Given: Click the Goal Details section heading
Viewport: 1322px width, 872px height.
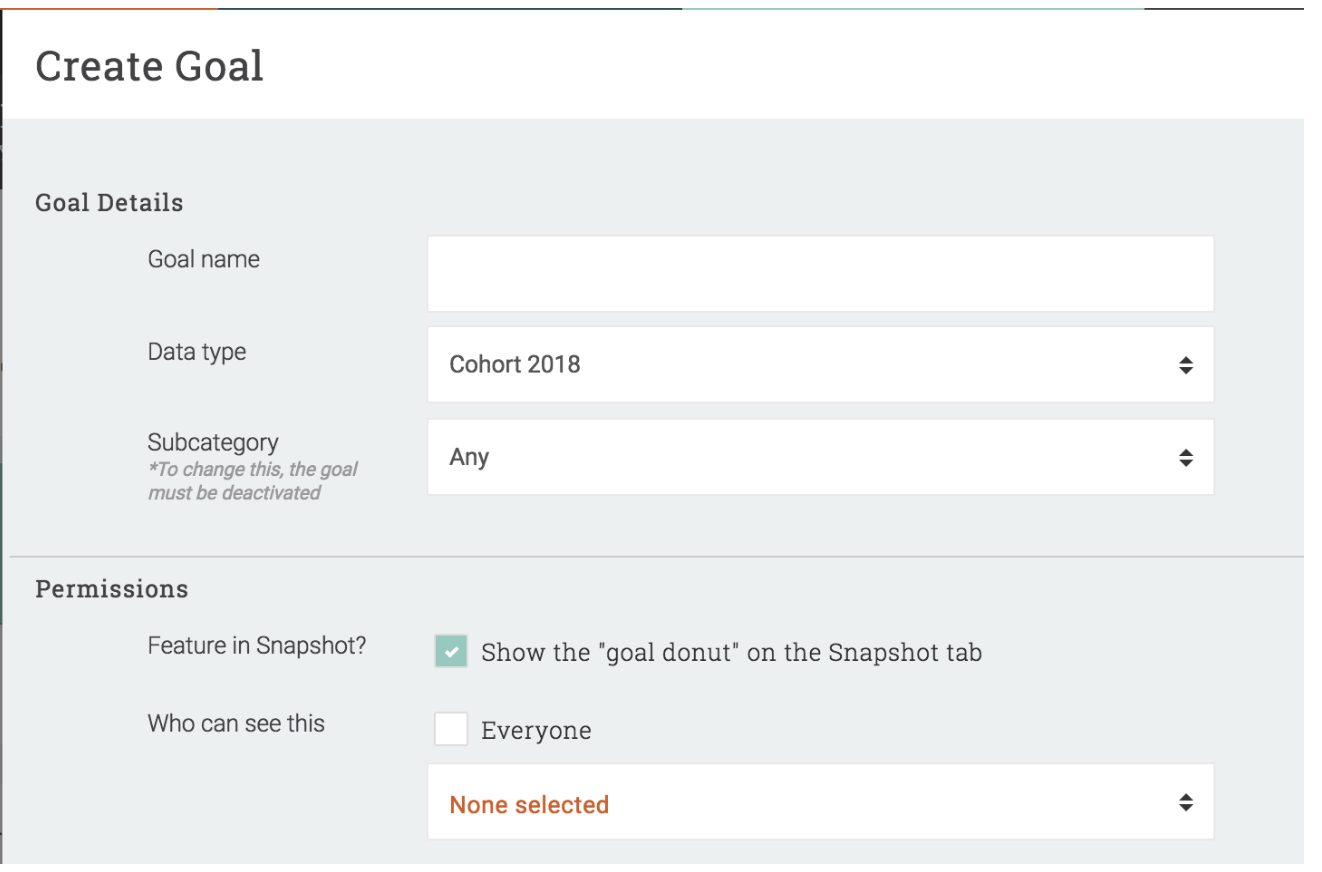Looking at the screenshot, I should 109,203.
